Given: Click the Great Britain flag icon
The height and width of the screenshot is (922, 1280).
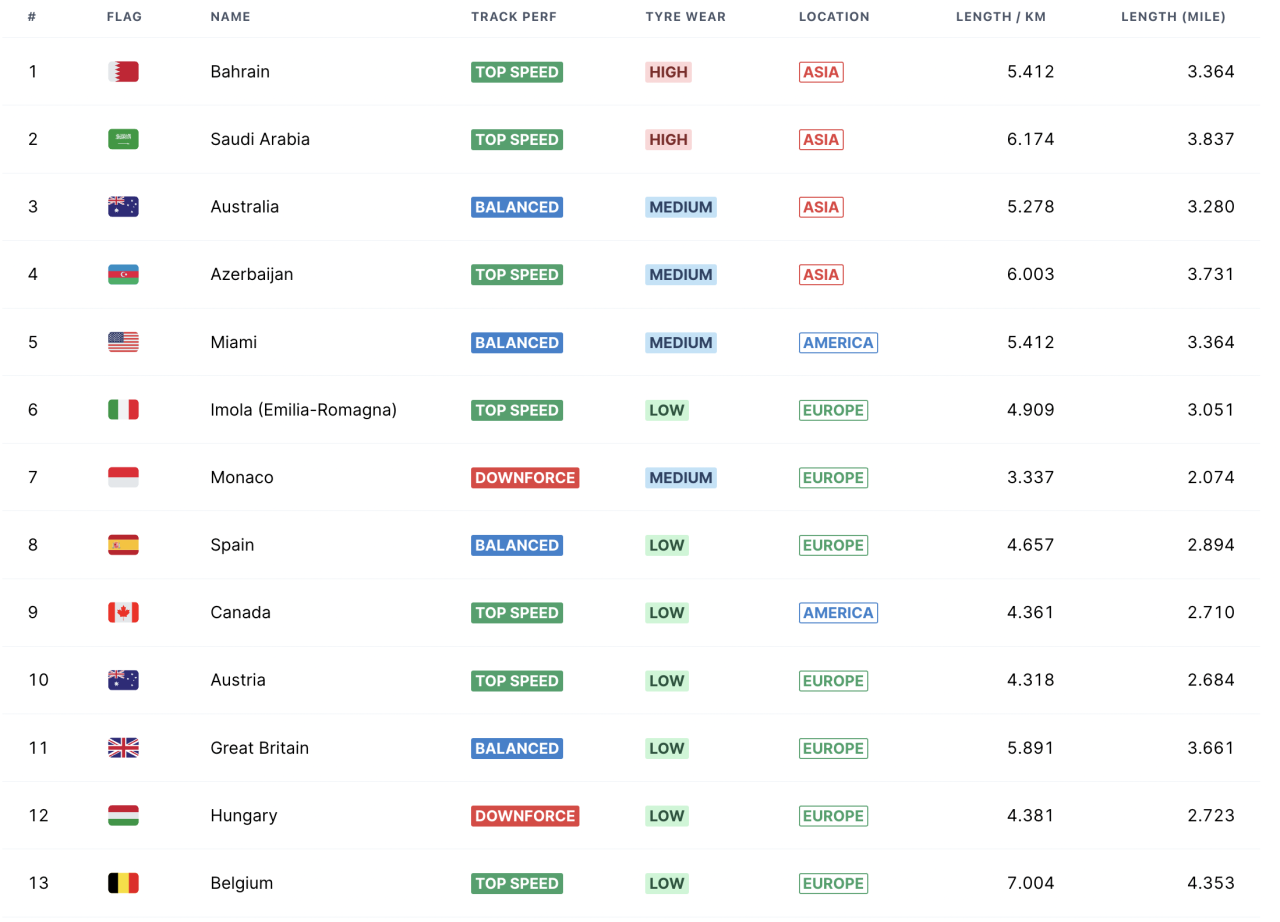Looking at the screenshot, I should click(x=123, y=748).
